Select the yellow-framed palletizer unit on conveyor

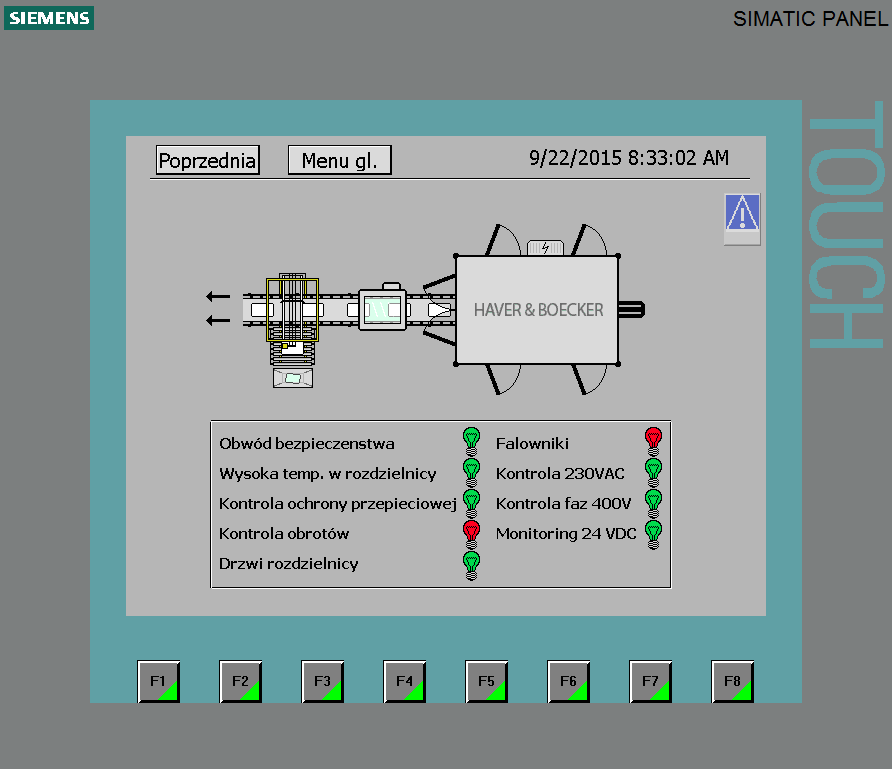point(292,309)
